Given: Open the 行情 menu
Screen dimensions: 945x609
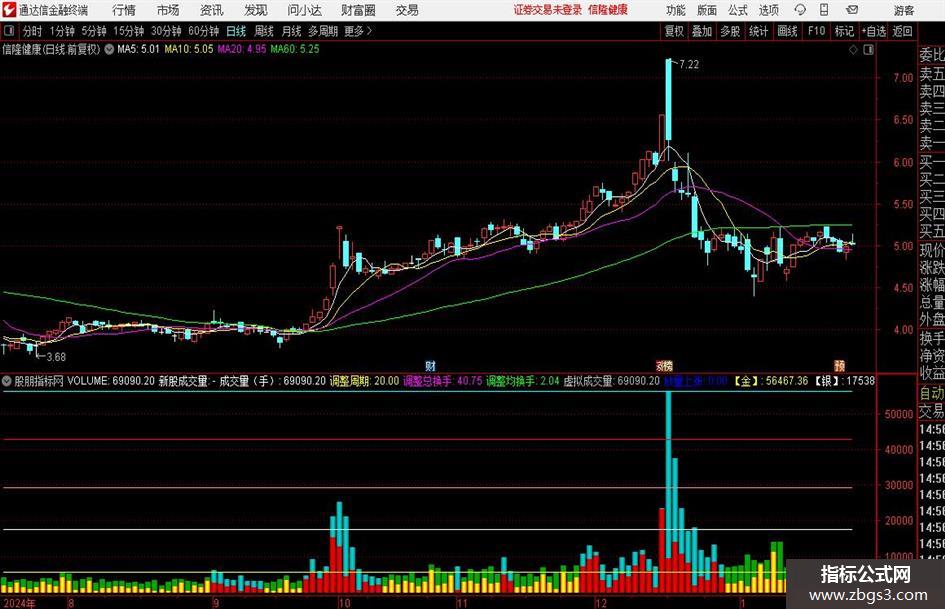Looking at the screenshot, I should coord(124,10).
